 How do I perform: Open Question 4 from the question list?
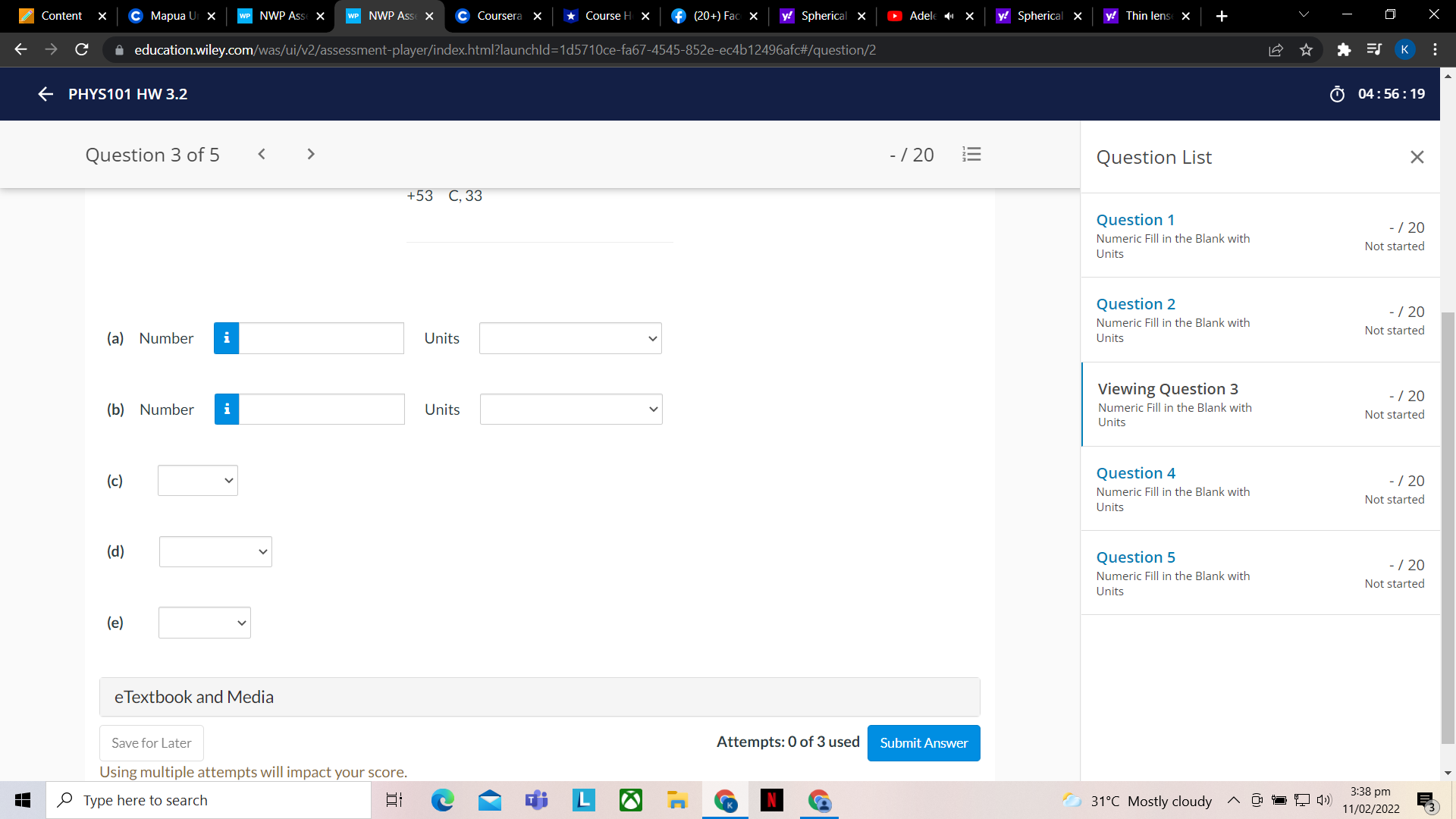point(1135,473)
